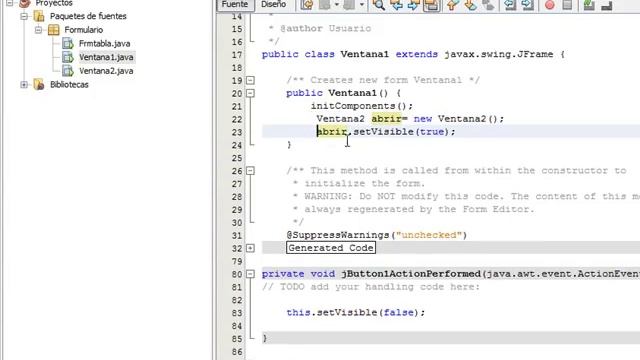
Task: Select Ventana2.java in the tree
Action: point(106,71)
